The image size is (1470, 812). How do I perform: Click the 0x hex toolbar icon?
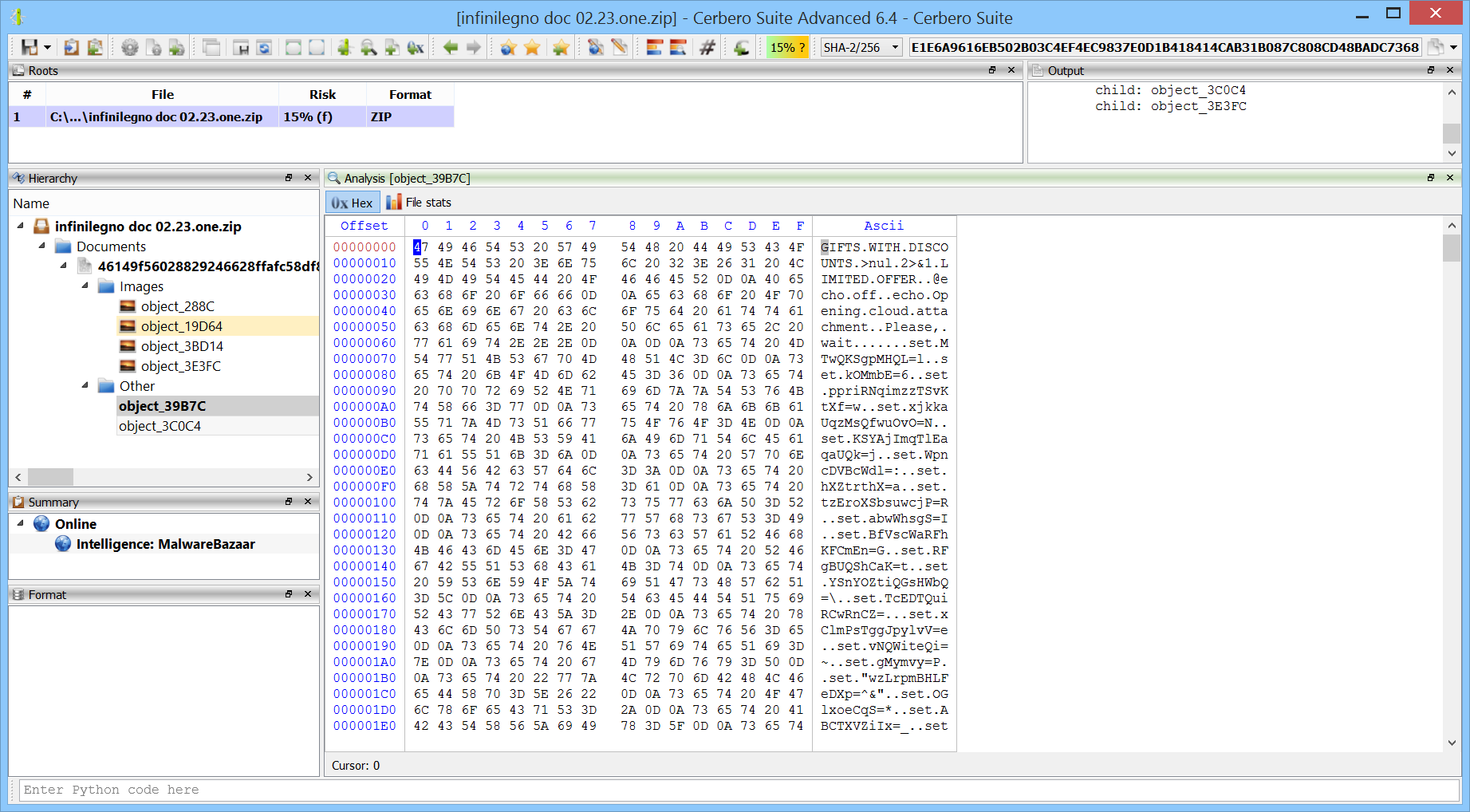click(x=415, y=48)
